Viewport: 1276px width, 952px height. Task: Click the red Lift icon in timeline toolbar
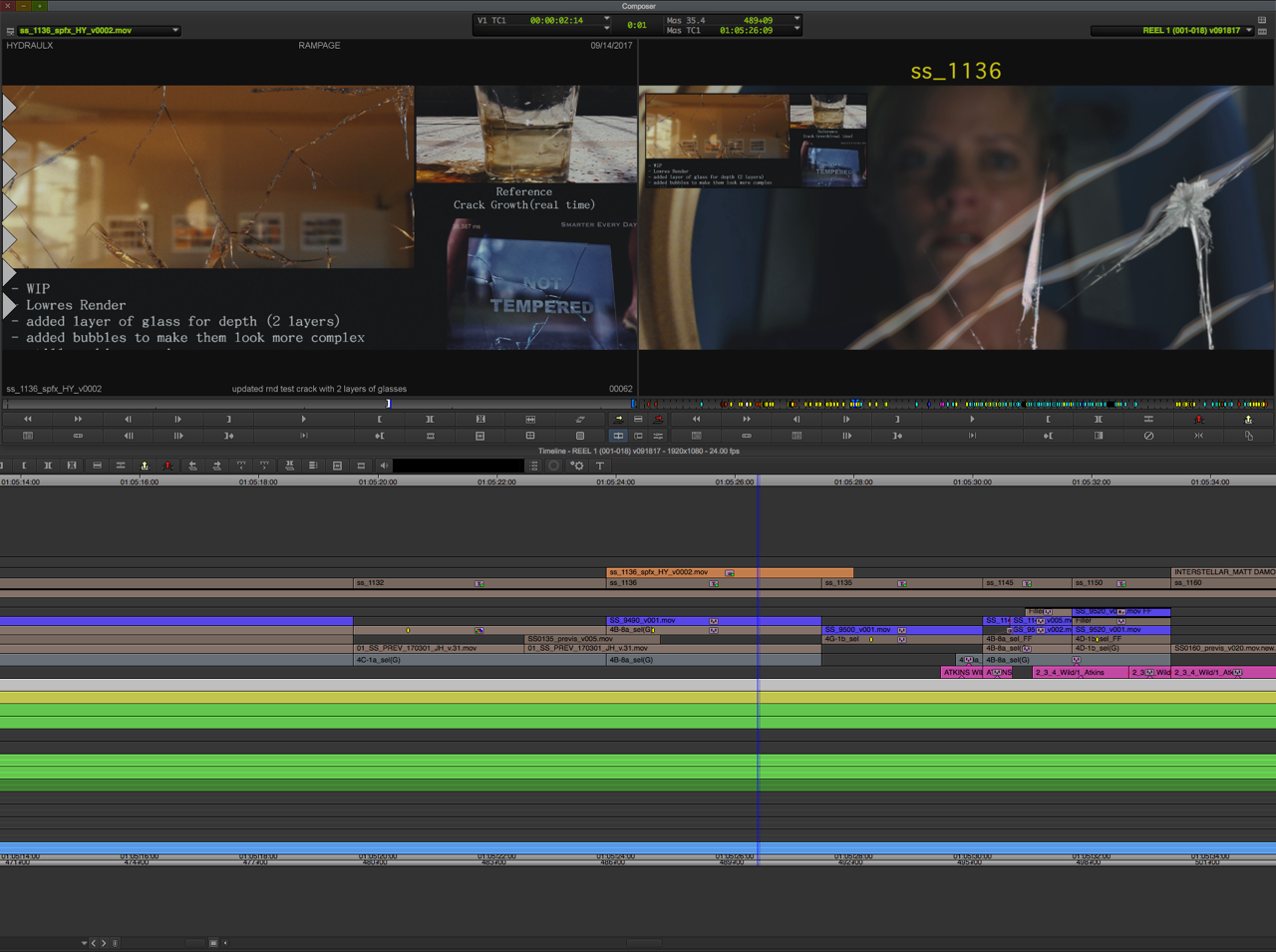click(168, 466)
